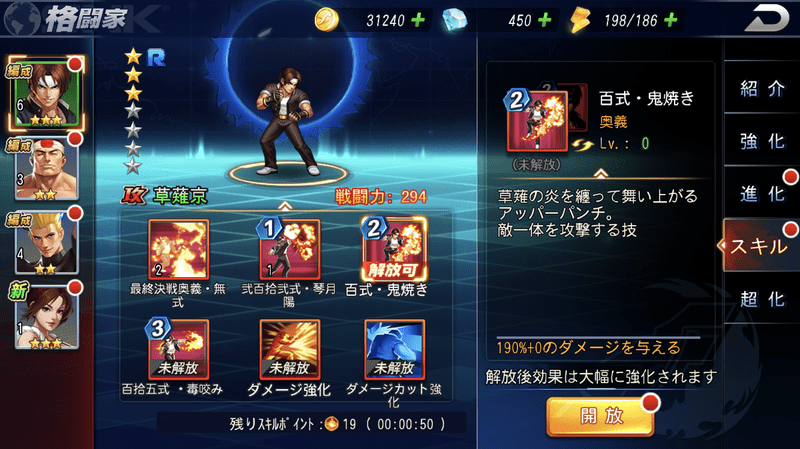Viewport: 800px width, 449px height.
Task: Choose the fighter portrait marked 新
Action: coord(46,317)
